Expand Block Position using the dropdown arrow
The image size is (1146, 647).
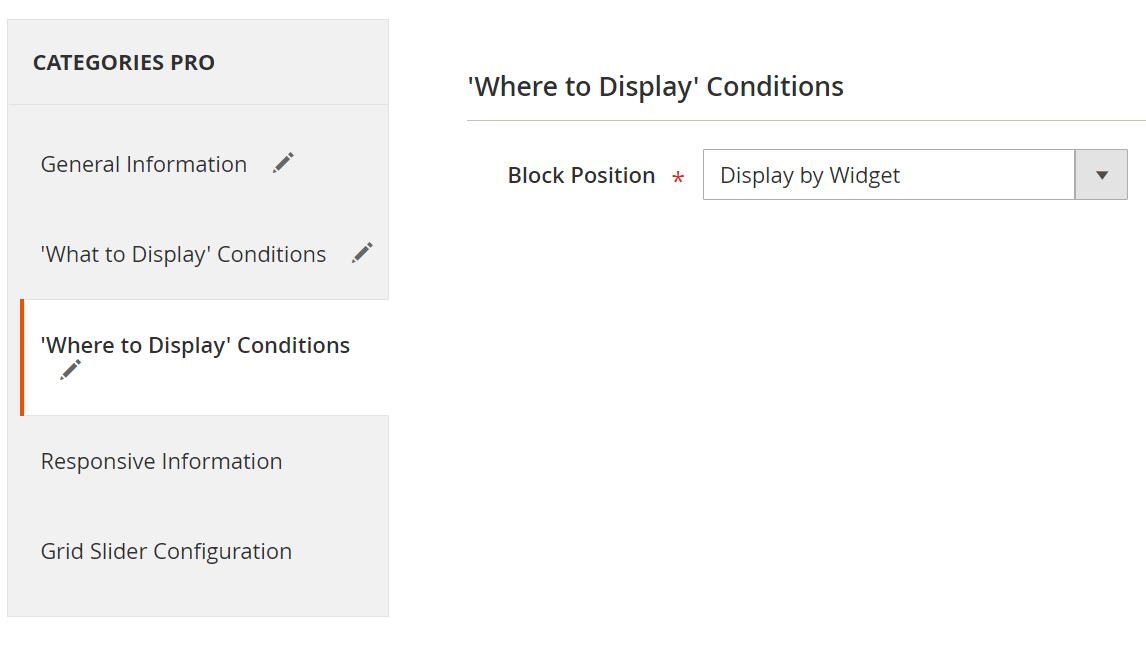click(x=1101, y=175)
